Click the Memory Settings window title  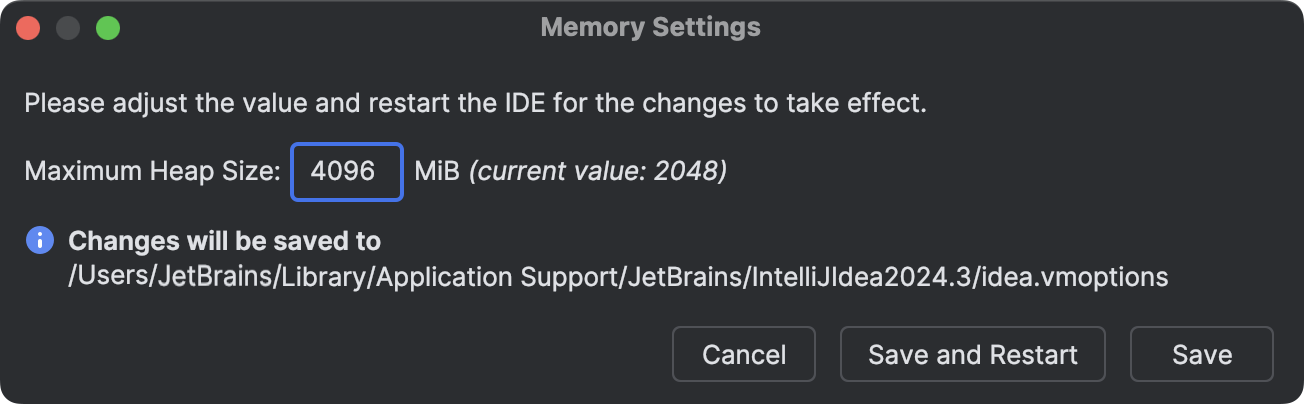pos(651,27)
